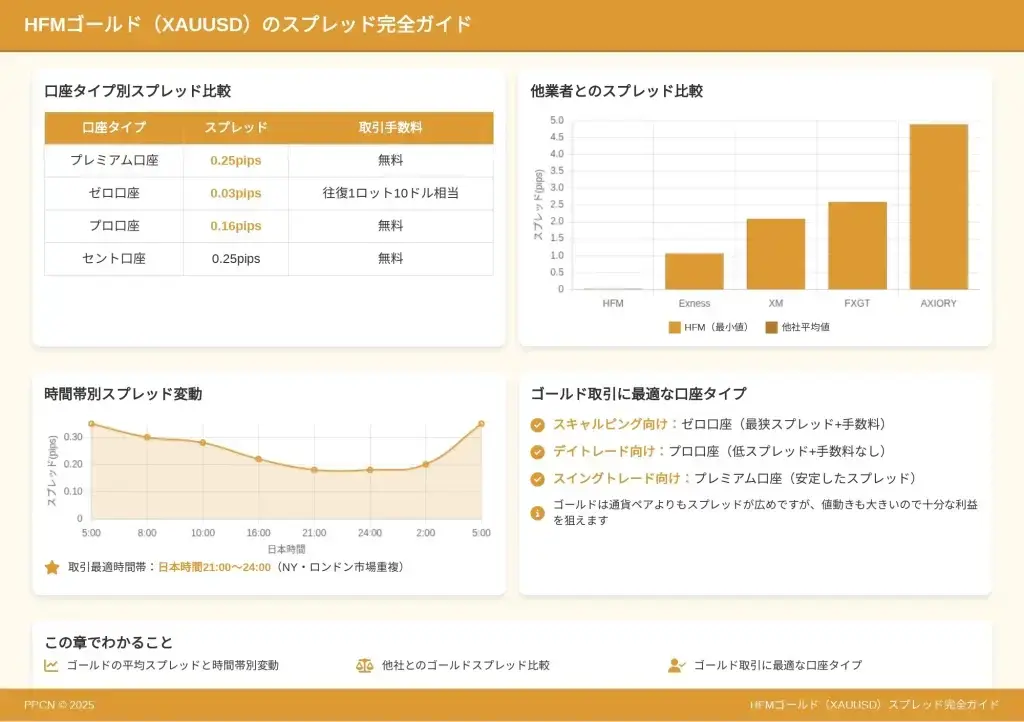Click the check icon beside スキャルピング向け
The image size is (1024, 722).
coord(538,425)
